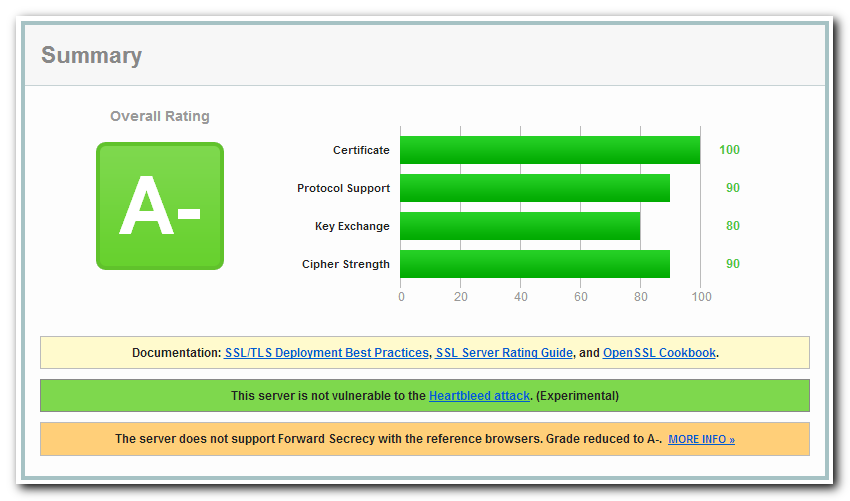
Task: Click the Protocol Support score bar
Action: click(535, 188)
